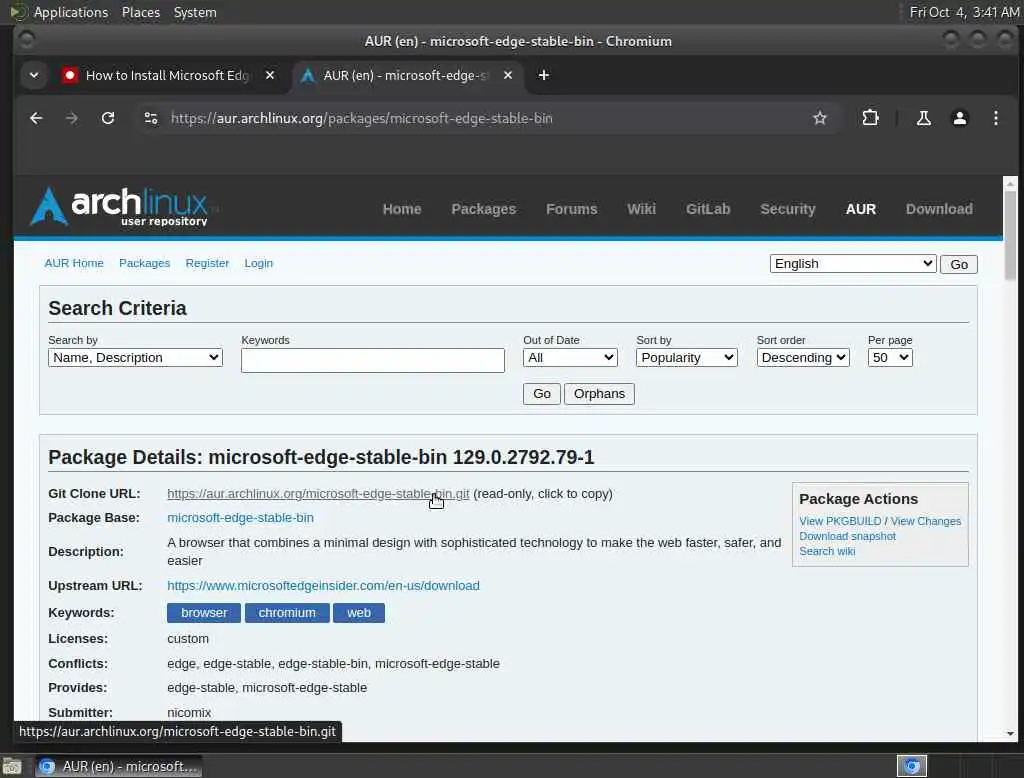This screenshot has height=778, width=1024.
Task: Open the Packages sub-navigation link
Action: click(x=144, y=263)
